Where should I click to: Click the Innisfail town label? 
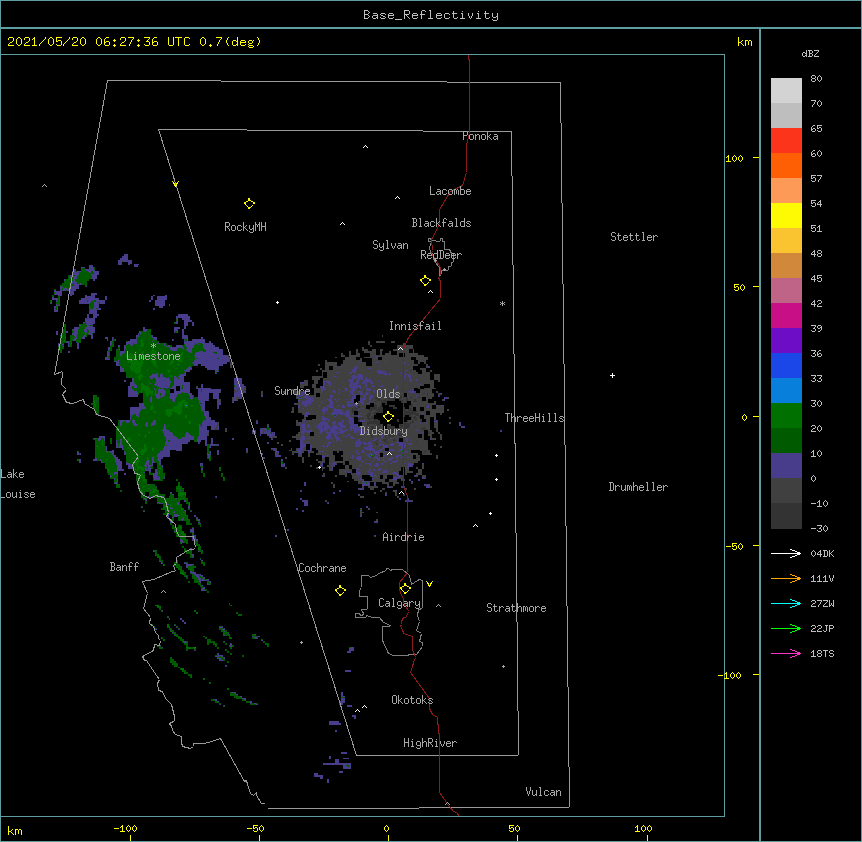pos(415,326)
